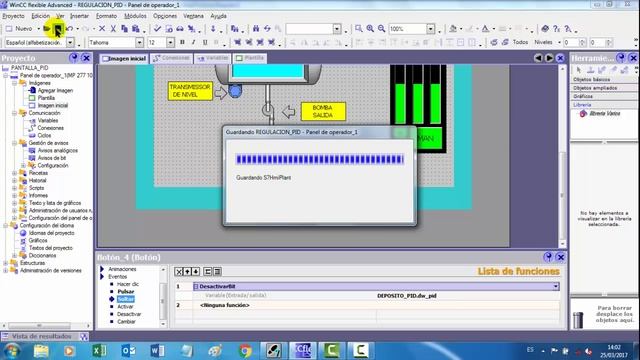The width and height of the screenshot is (640, 360).
Task: Click the zoom to selection icon
Action: (x=359, y=29)
